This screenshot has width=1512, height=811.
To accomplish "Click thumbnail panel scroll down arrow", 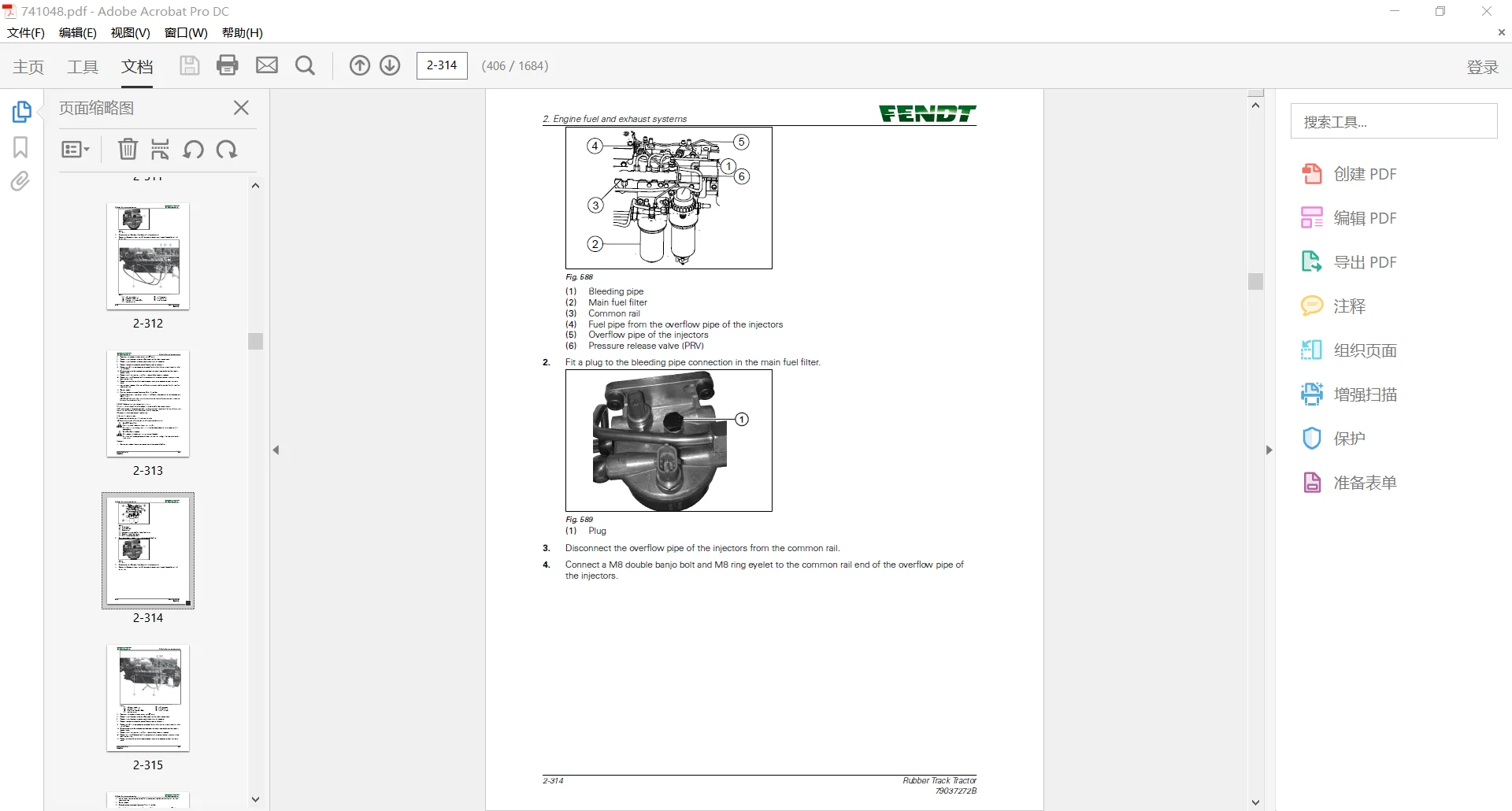I will pyautogui.click(x=255, y=799).
